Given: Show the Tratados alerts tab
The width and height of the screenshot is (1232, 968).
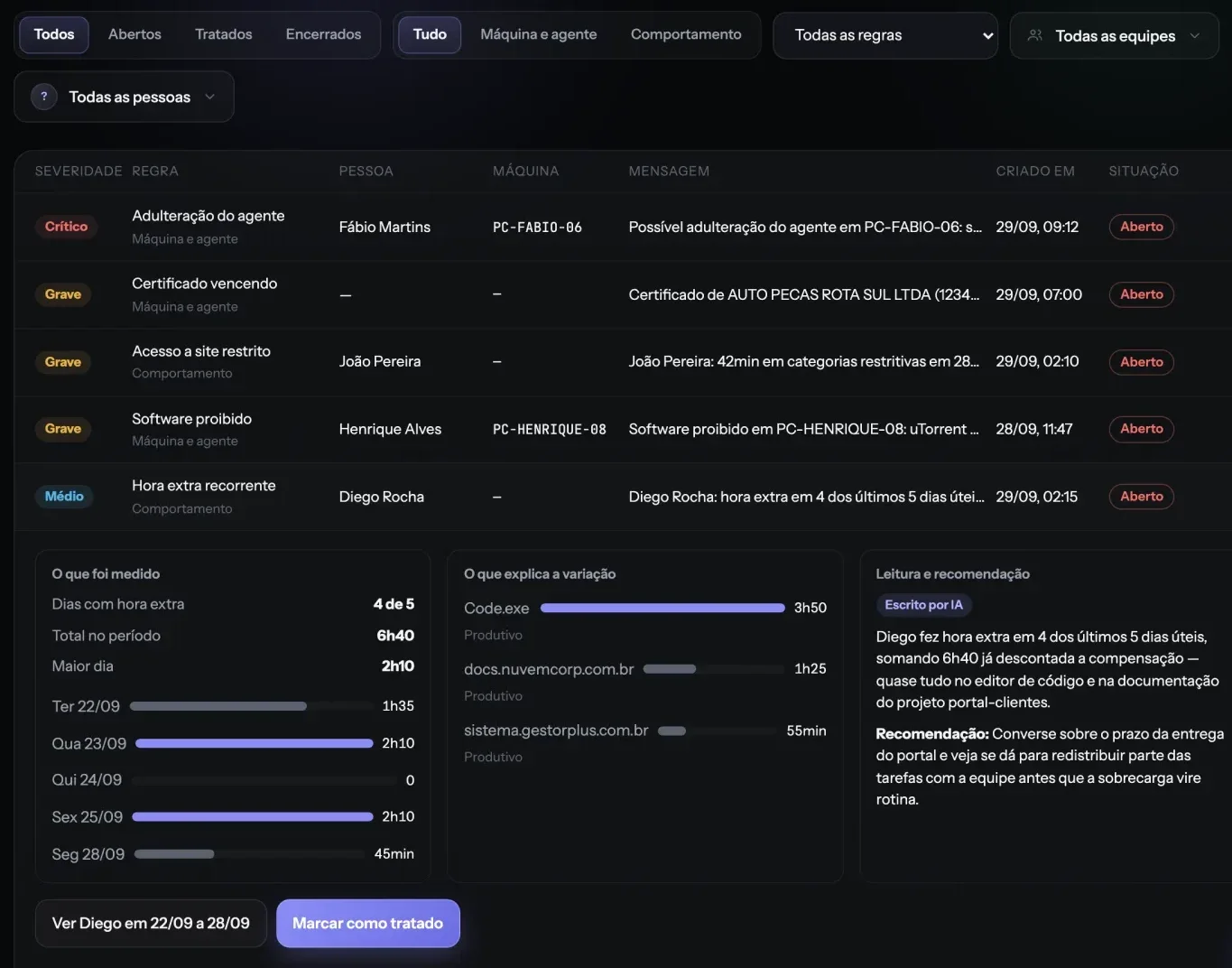Looking at the screenshot, I should click(224, 34).
